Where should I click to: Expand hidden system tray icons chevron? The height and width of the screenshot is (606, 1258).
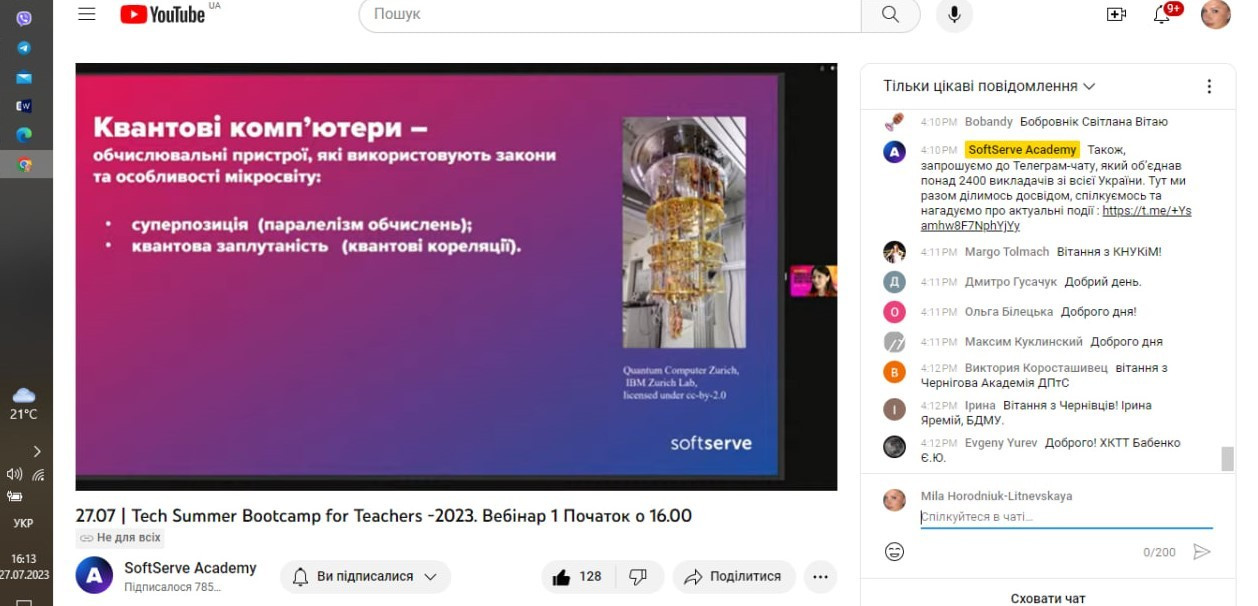36,451
